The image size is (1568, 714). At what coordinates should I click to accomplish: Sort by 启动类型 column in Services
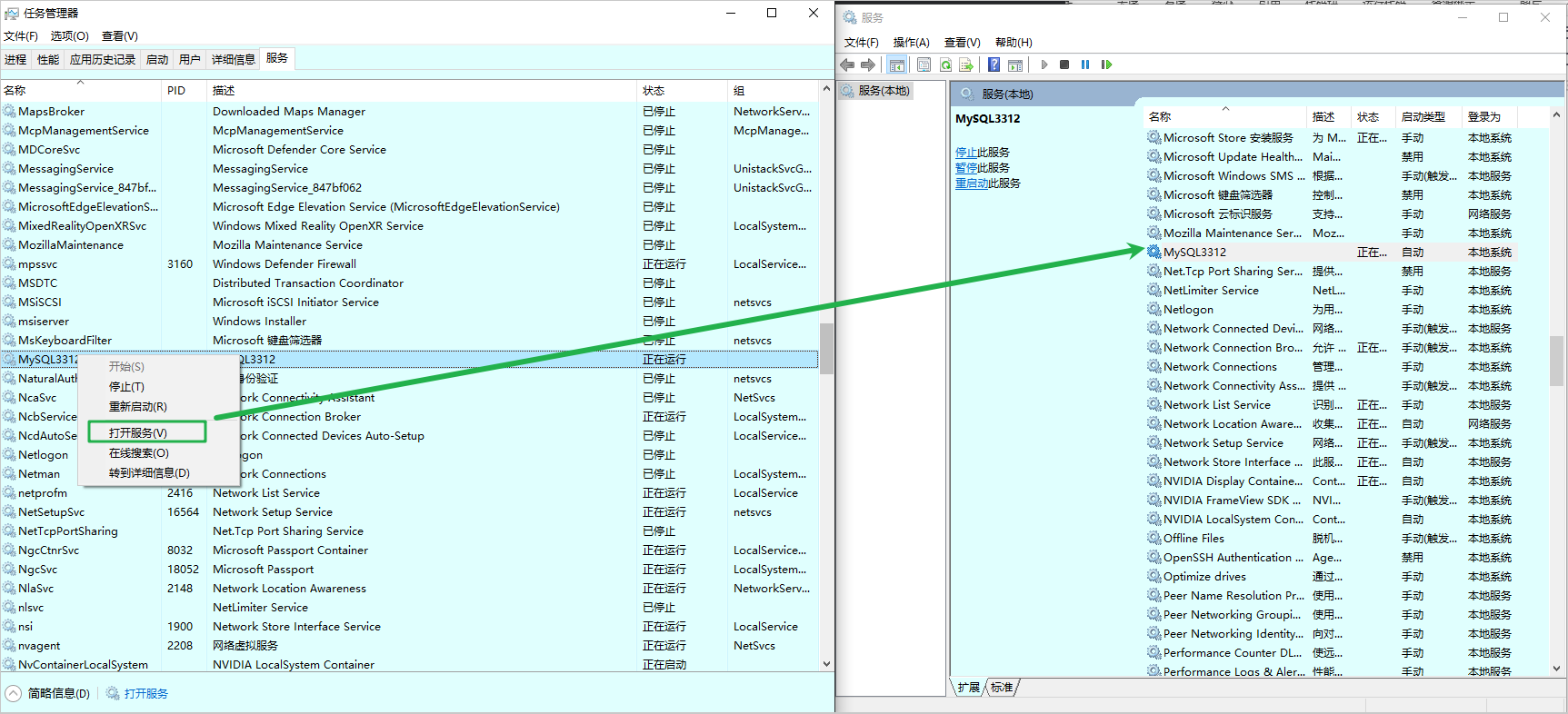[1427, 116]
